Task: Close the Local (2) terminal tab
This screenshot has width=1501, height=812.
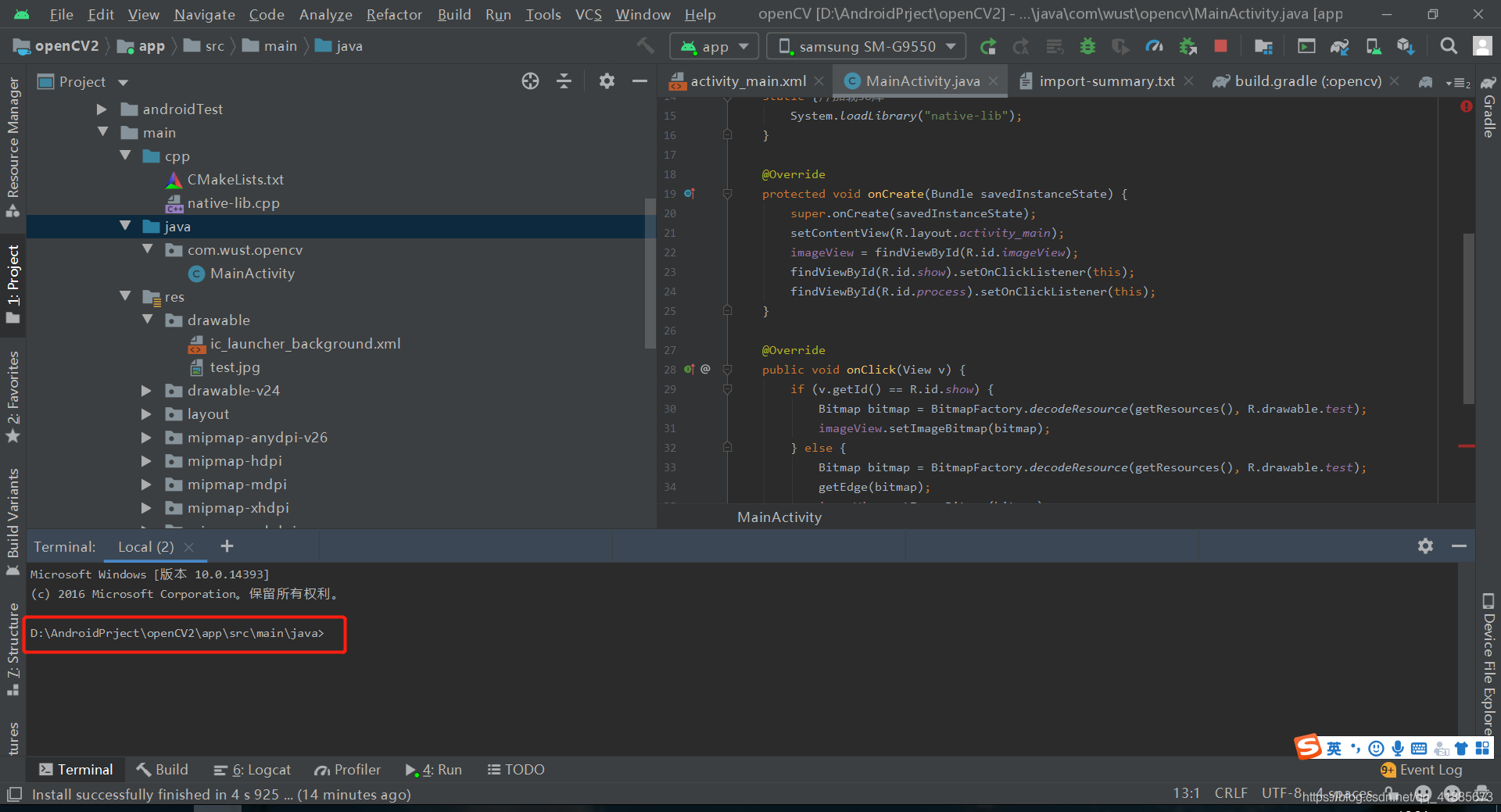Action: coord(188,547)
